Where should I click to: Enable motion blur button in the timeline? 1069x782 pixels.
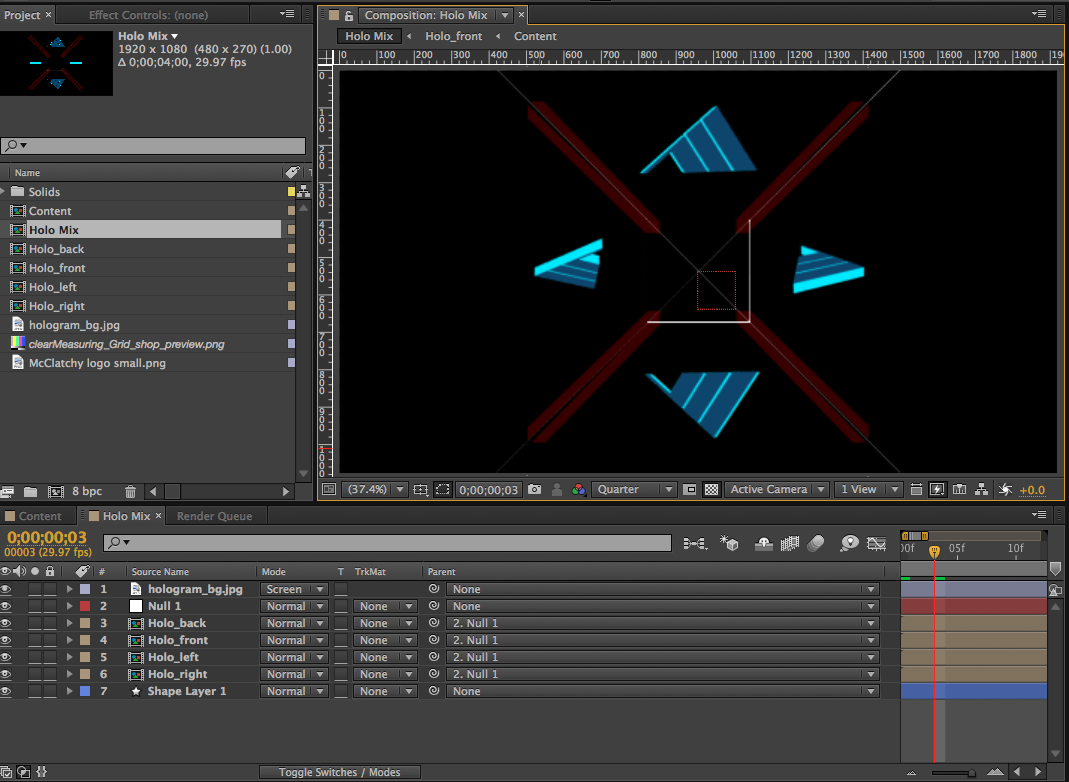pos(816,543)
